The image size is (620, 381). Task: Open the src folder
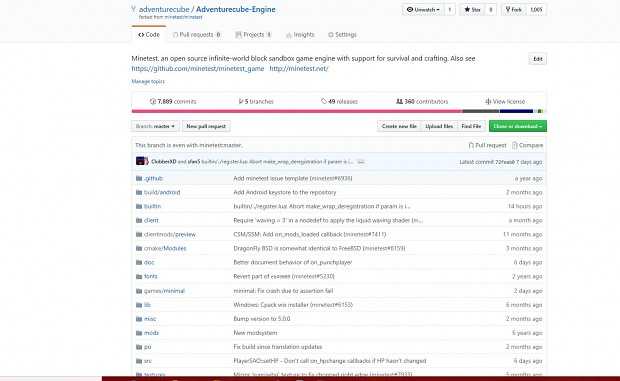[147, 361]
